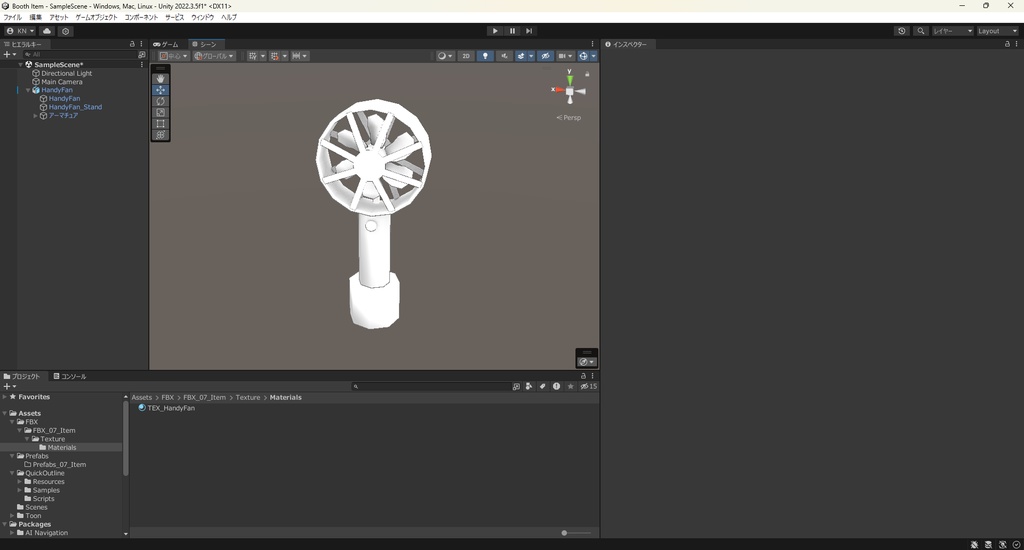This screenshot has height=550, width=1024.
Task: Toggle scene audio
Action: (504, 56)
